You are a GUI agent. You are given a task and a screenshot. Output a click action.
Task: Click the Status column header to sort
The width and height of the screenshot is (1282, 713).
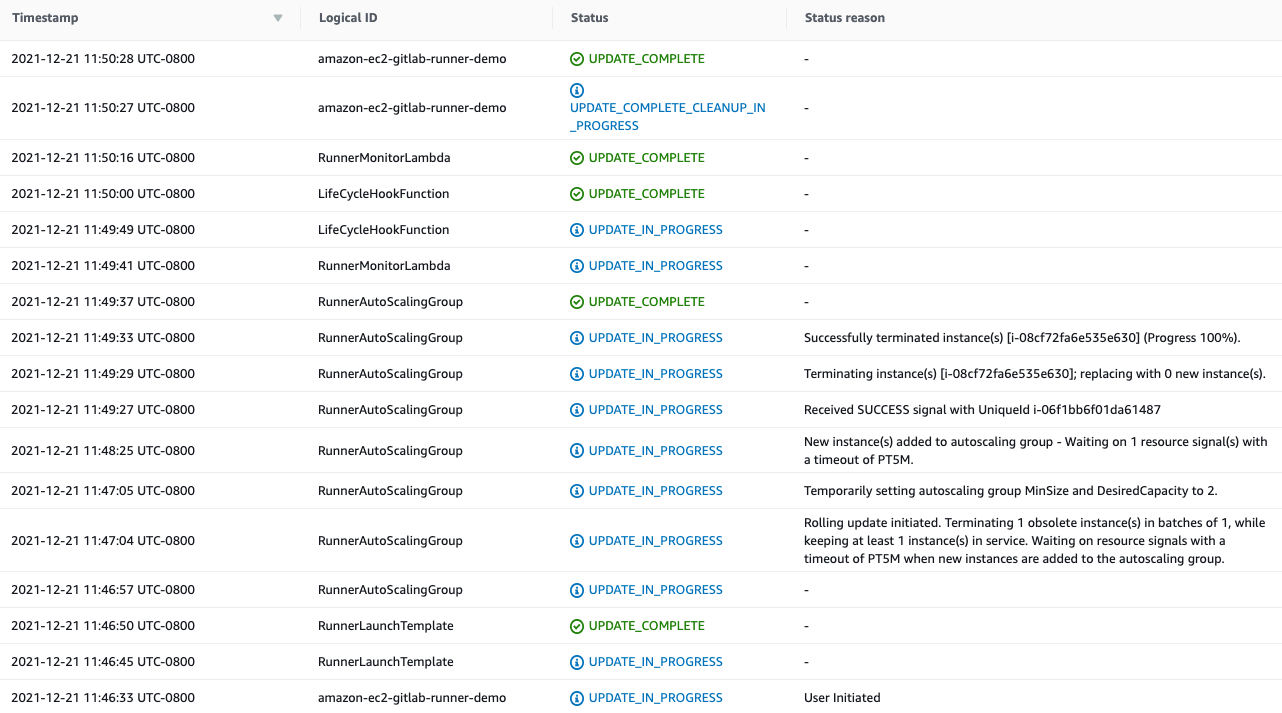coord(589,17)
